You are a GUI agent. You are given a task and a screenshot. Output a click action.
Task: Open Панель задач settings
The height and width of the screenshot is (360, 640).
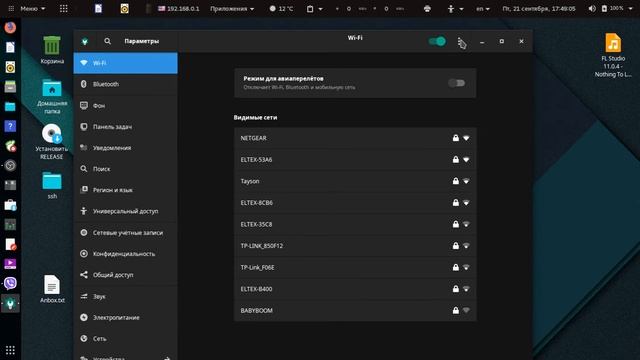pos(126,127)
